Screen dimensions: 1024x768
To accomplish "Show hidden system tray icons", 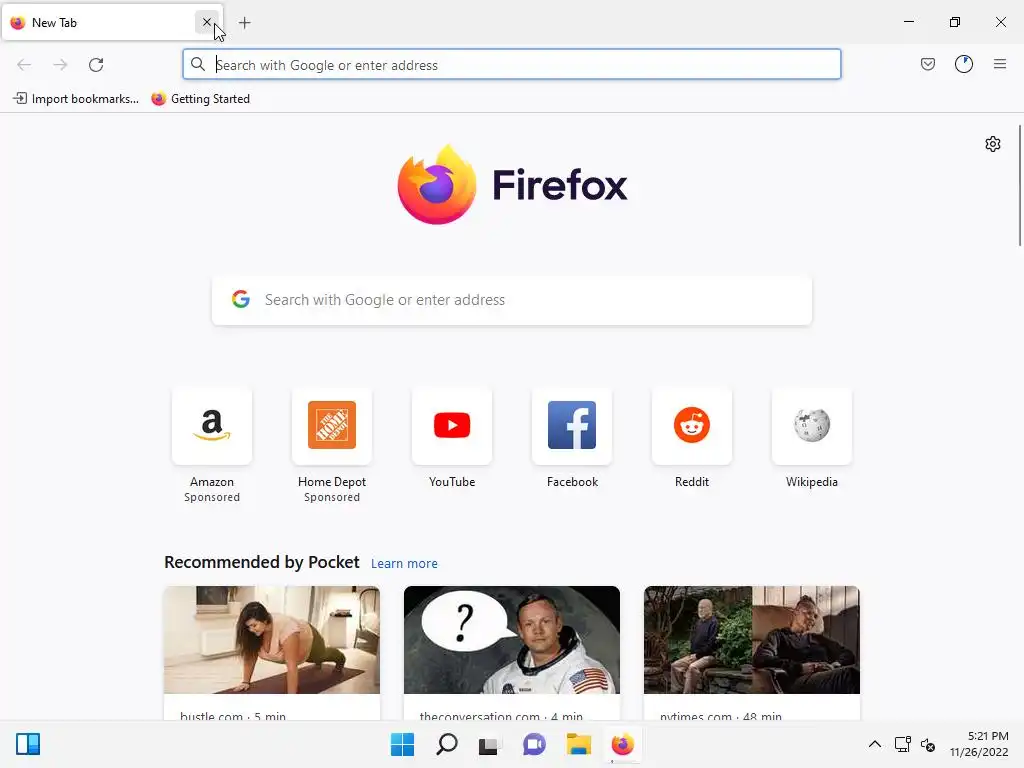I will pos(875,744).
